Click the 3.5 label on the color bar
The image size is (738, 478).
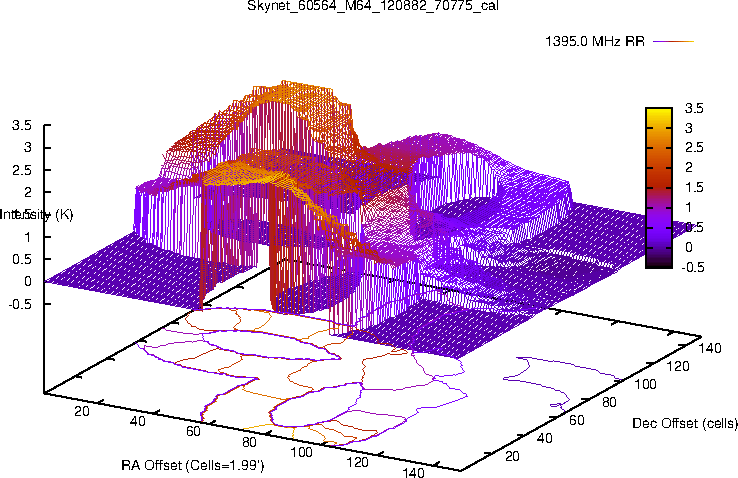tap(694, 108)
